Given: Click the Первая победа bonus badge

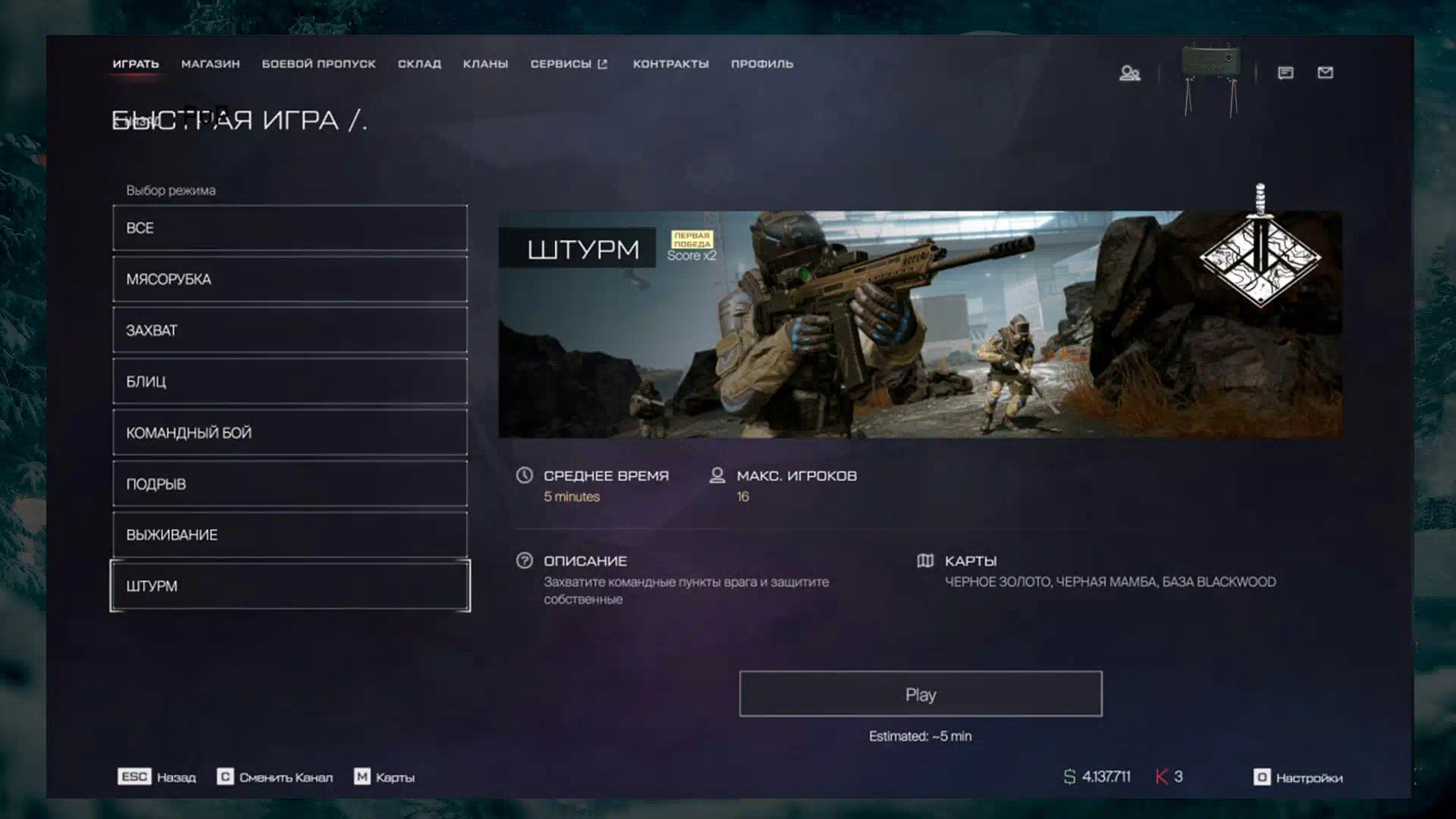Looking at the screenshot, I should [692, 240].
